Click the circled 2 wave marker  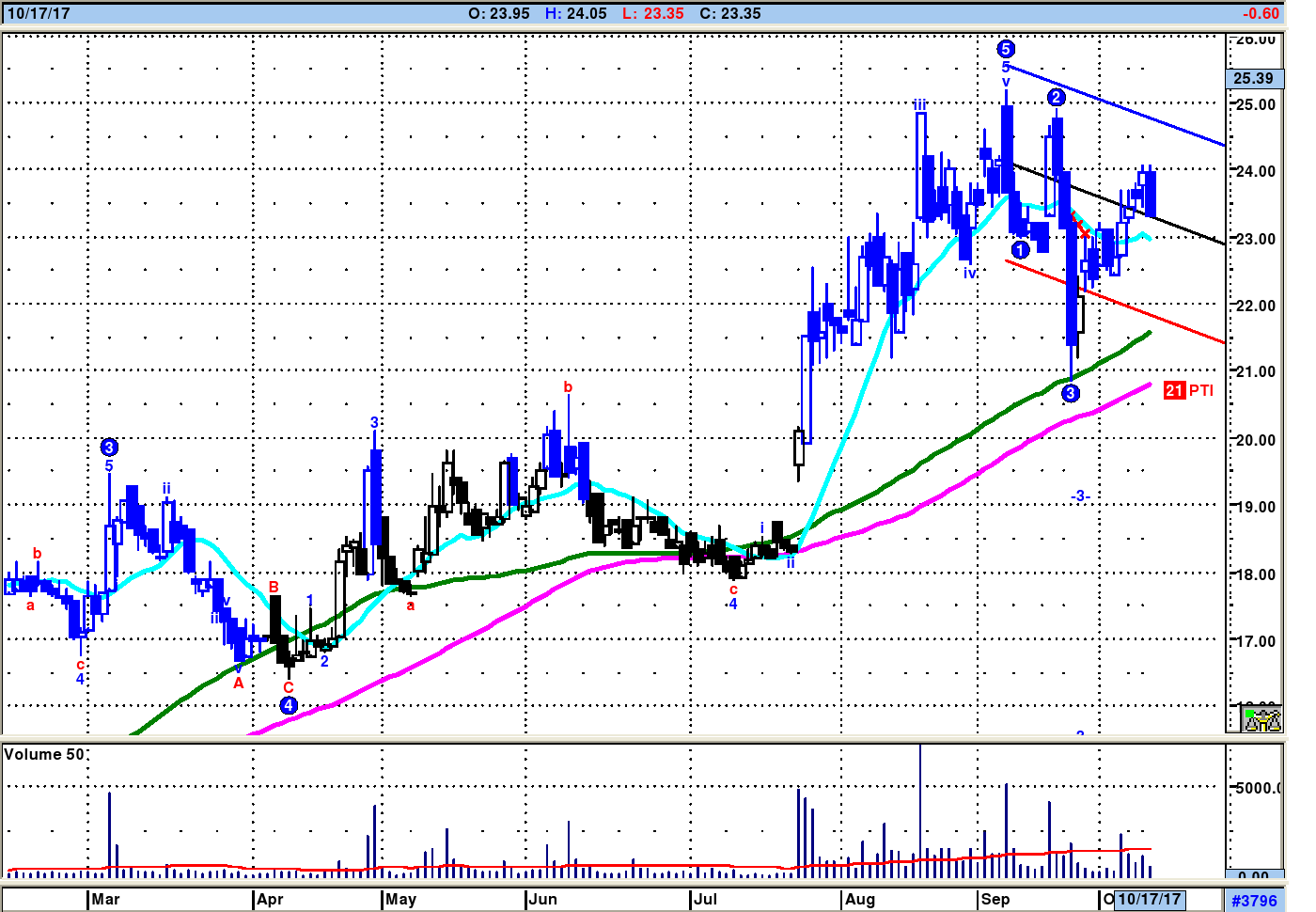point(1057,98)
